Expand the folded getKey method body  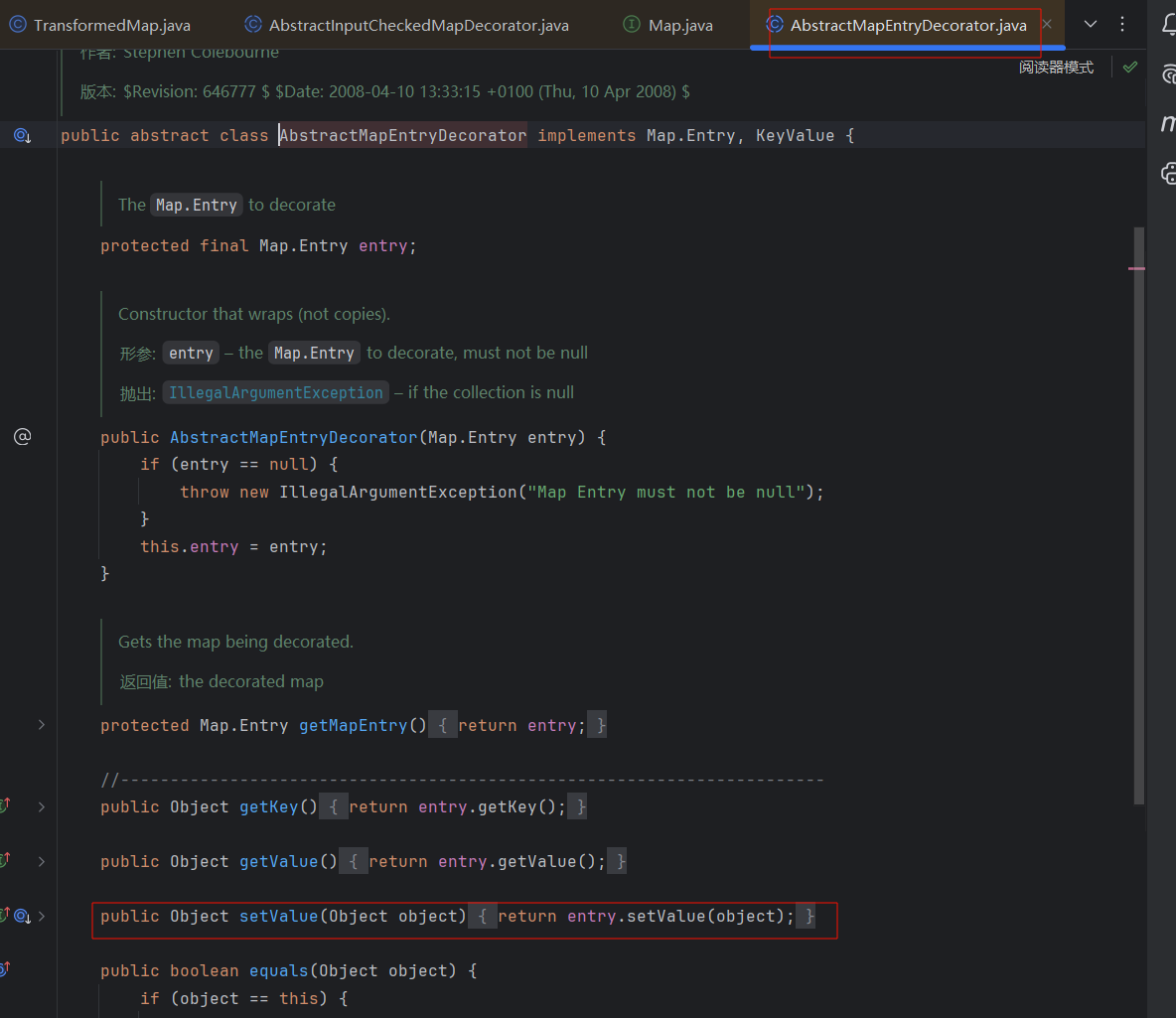[41, 806]
